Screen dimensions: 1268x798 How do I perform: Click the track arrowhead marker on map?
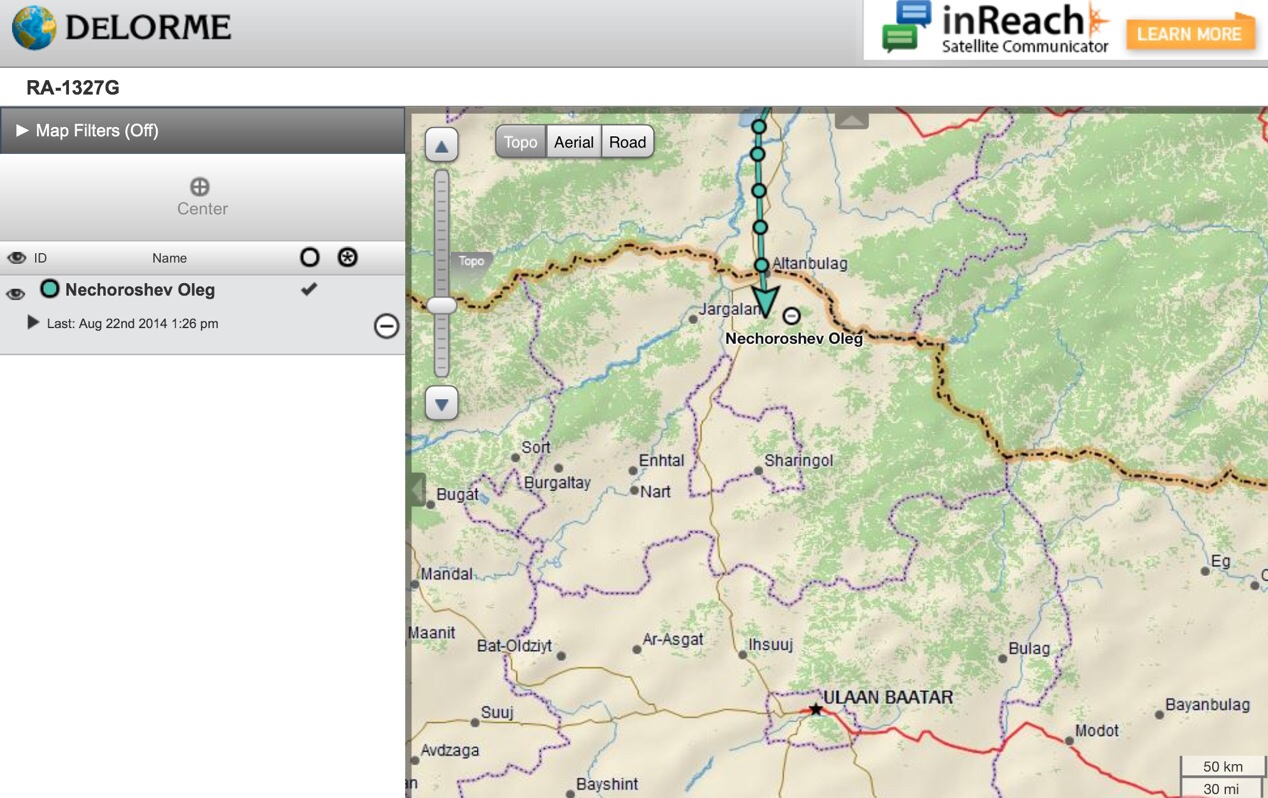coord(765,299)
